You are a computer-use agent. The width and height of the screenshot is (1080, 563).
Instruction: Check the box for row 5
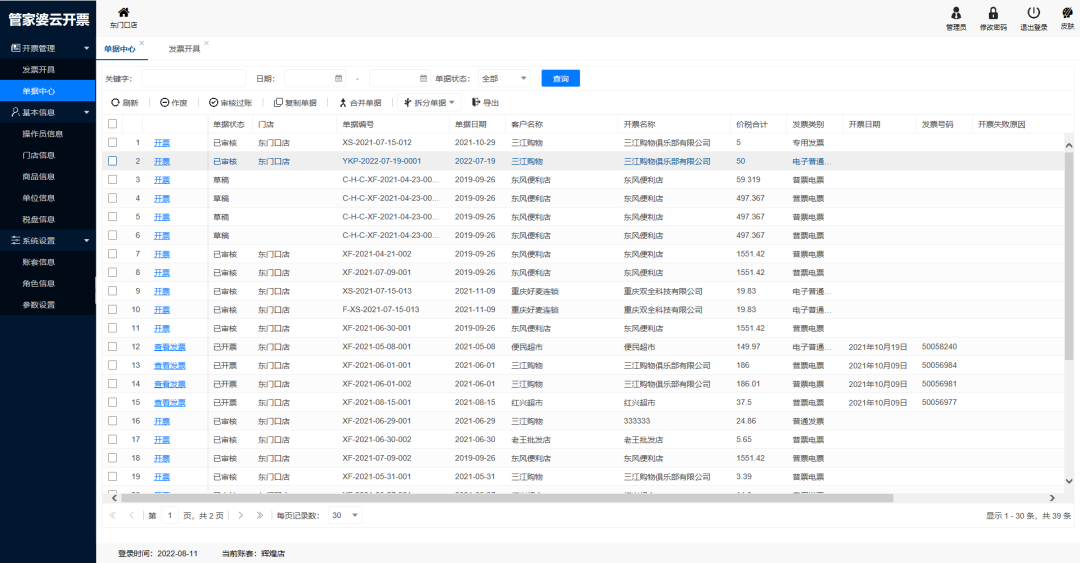[x=112, y=217]
